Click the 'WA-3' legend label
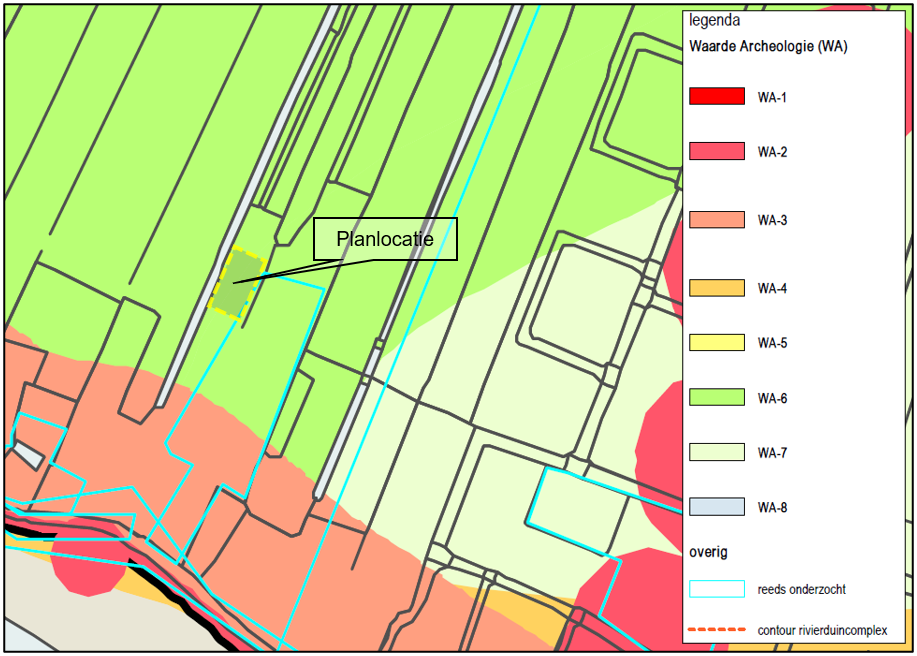This screenshot has width=917, height=656. point(772,220)
